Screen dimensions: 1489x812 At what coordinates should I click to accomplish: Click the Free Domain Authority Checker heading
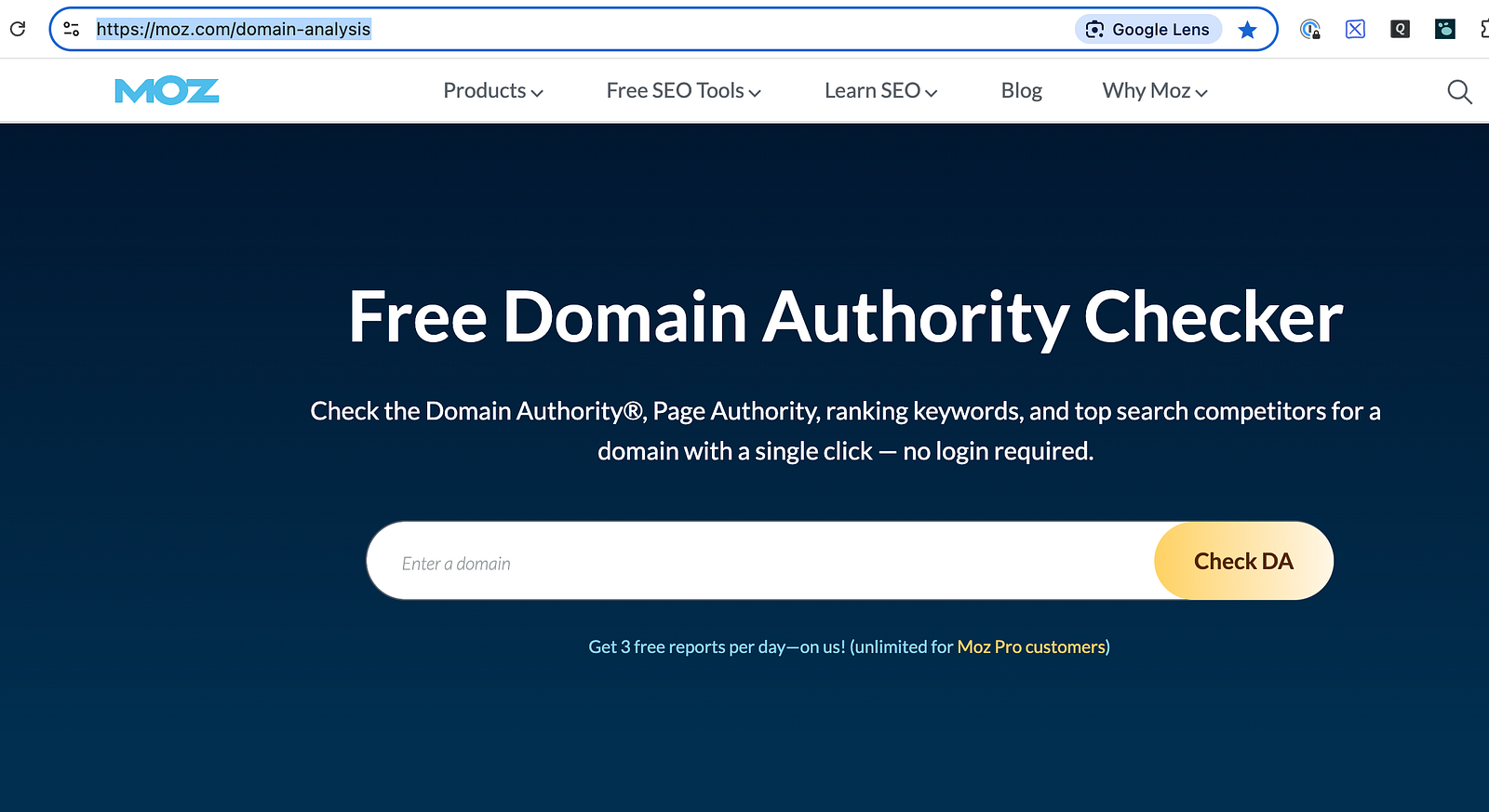845,317
